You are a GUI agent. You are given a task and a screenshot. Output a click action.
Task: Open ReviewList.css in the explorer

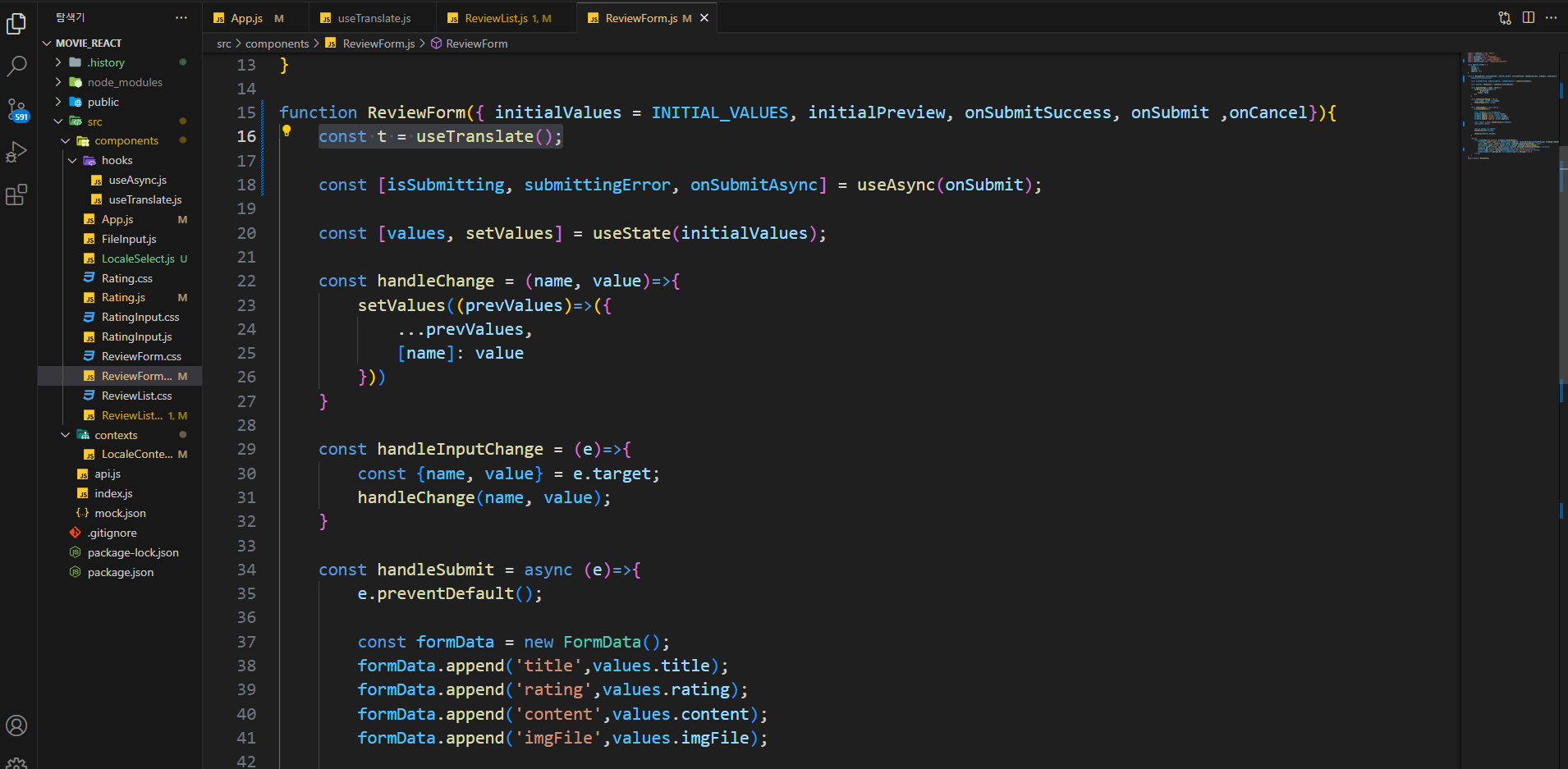point(120,396)
